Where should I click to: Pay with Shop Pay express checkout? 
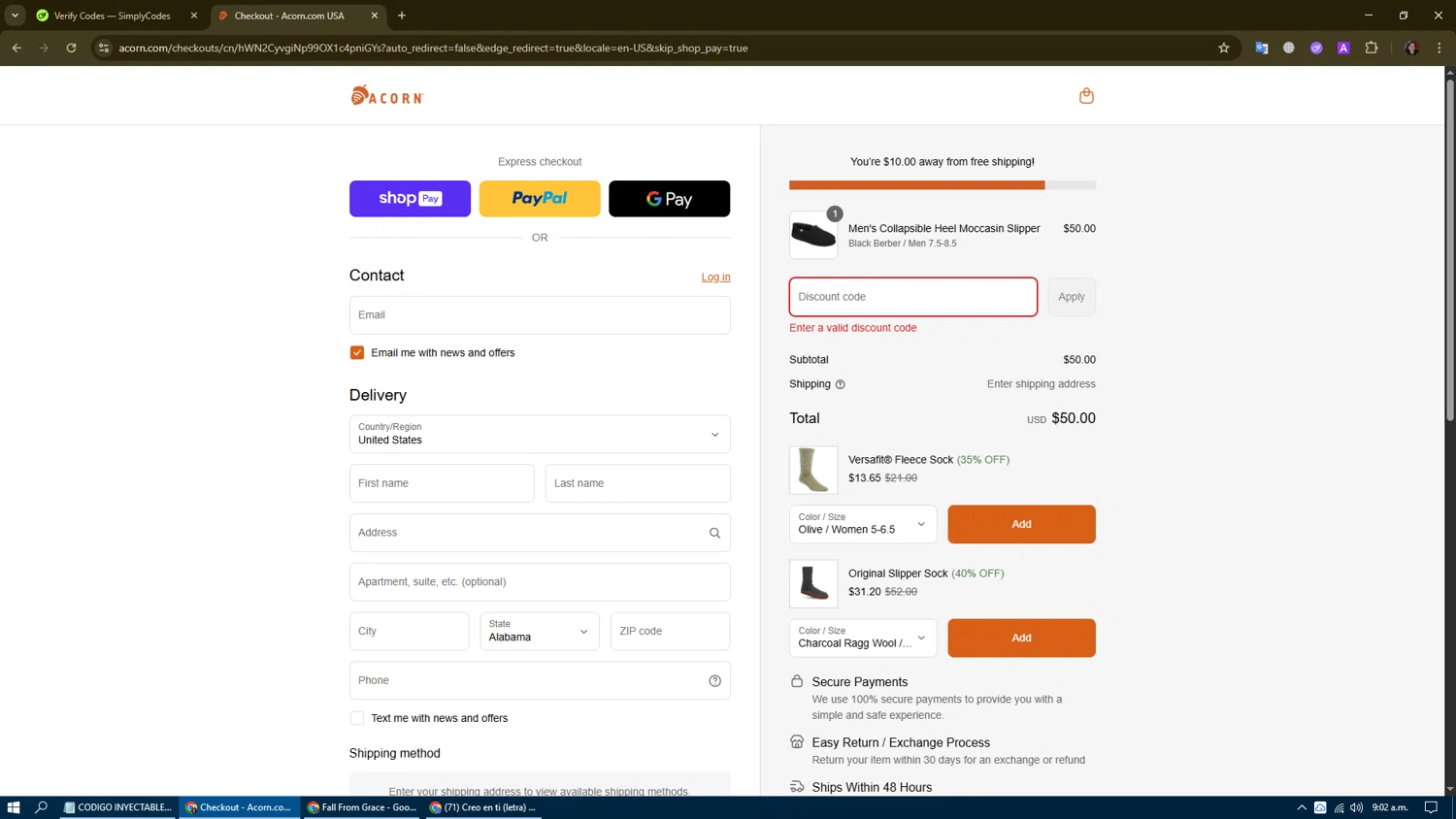tap(410, 199)
